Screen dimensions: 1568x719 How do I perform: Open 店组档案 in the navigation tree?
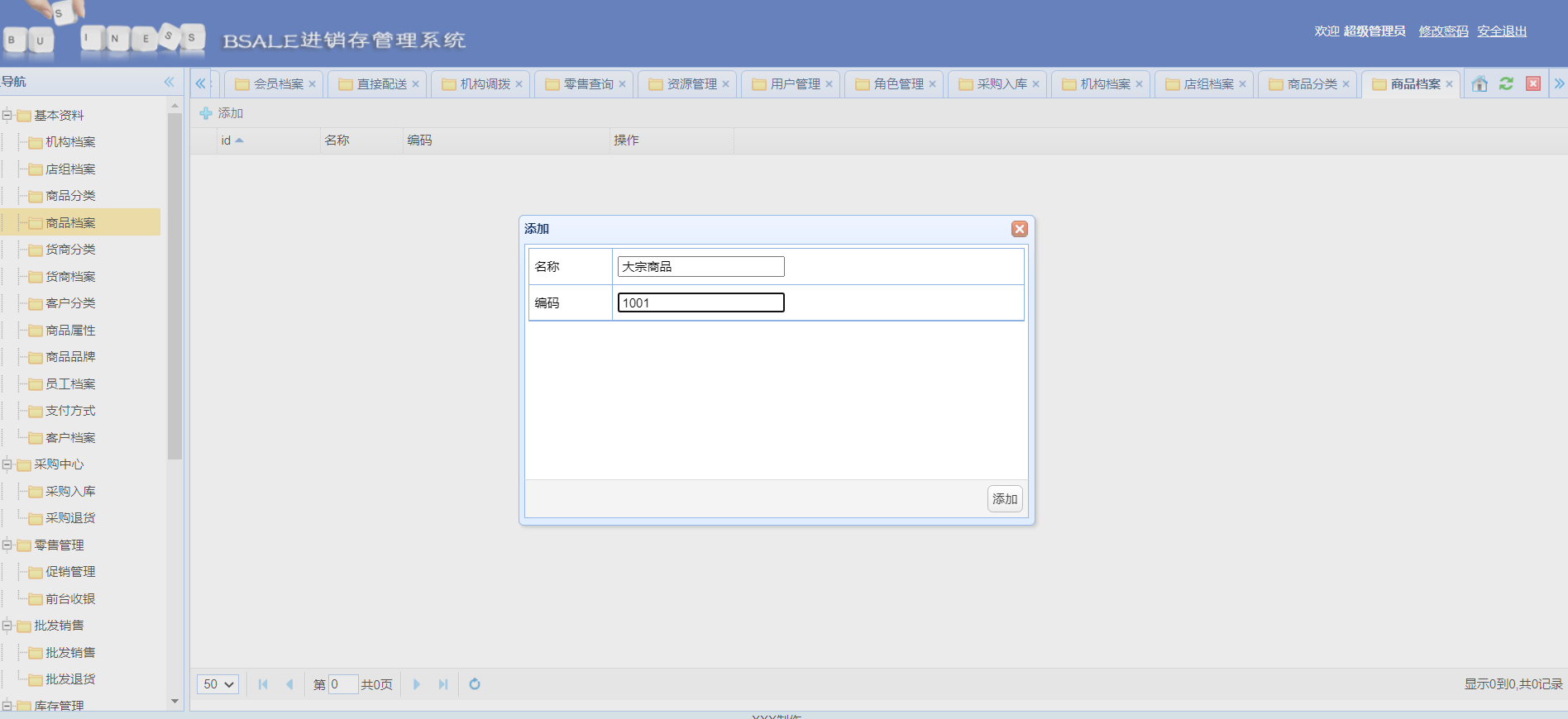[70, 169]
